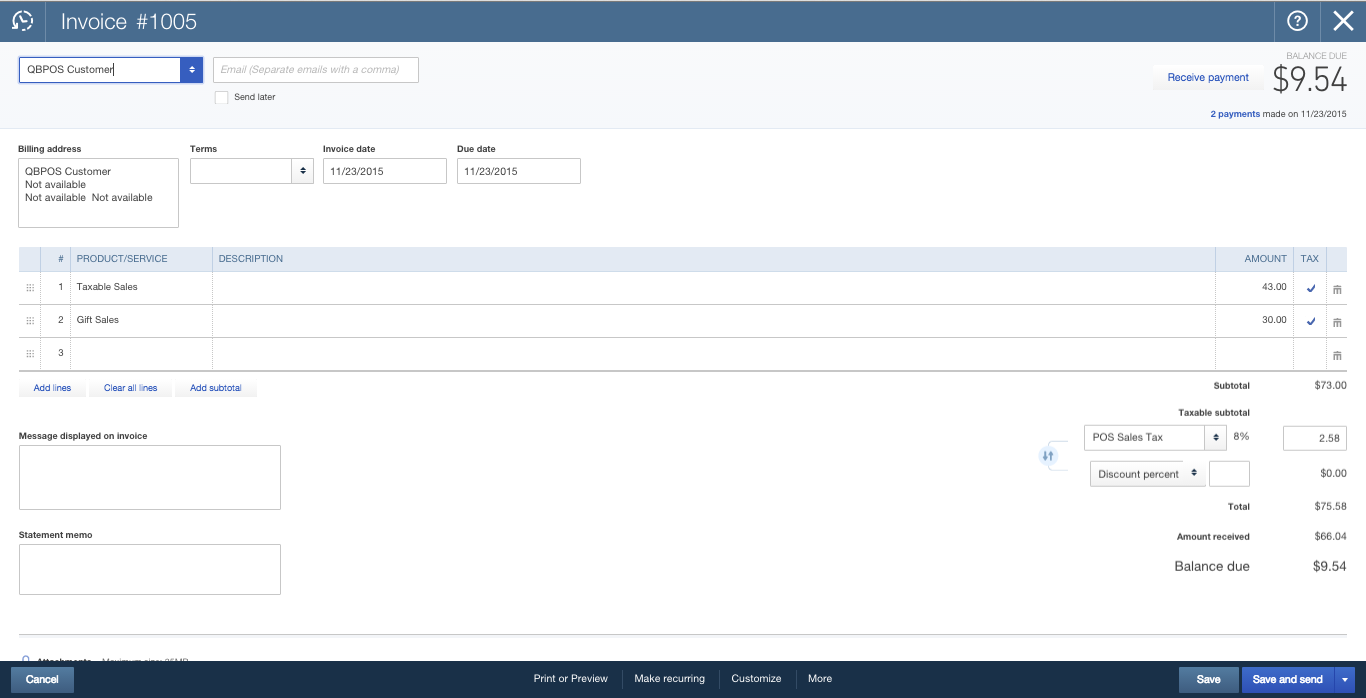This screenshot has height=698, width=1366.
Task: Open the POS Sales Tax dropdown
Action: 1215,437
